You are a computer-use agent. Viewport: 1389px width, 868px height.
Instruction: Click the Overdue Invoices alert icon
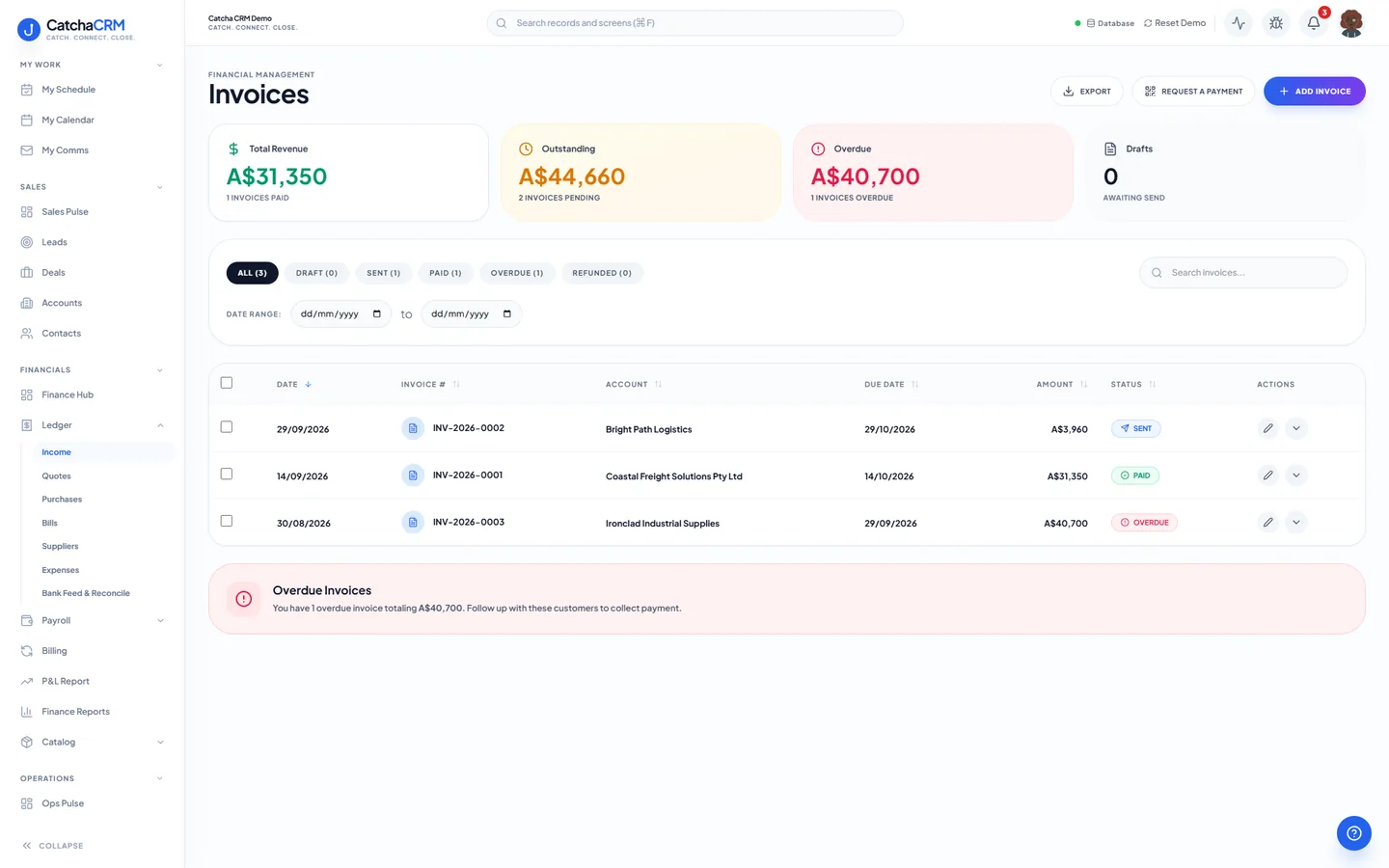click(x=244, y=599)
